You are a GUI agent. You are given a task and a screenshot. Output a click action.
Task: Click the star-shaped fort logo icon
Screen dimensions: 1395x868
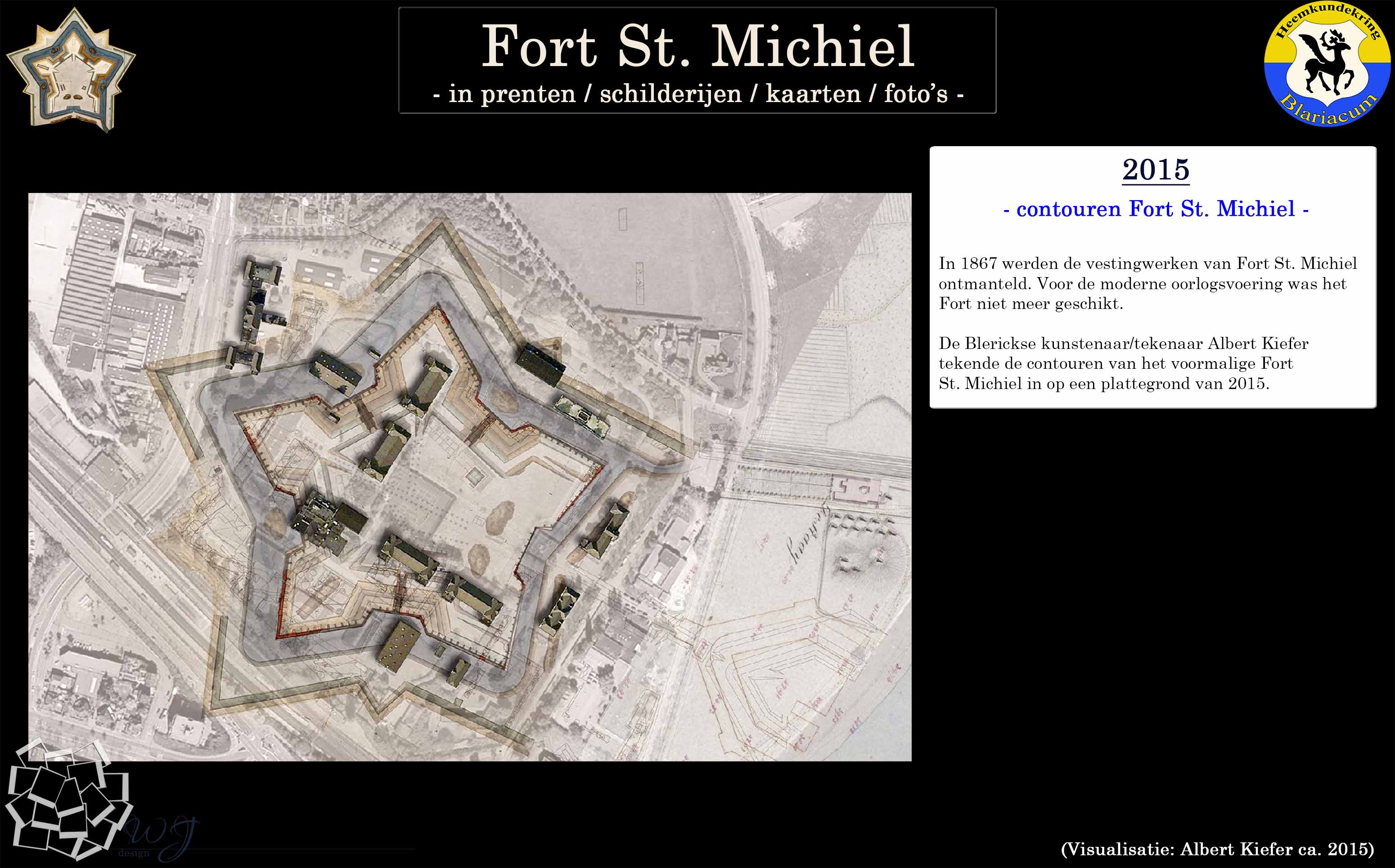point(70,69)
